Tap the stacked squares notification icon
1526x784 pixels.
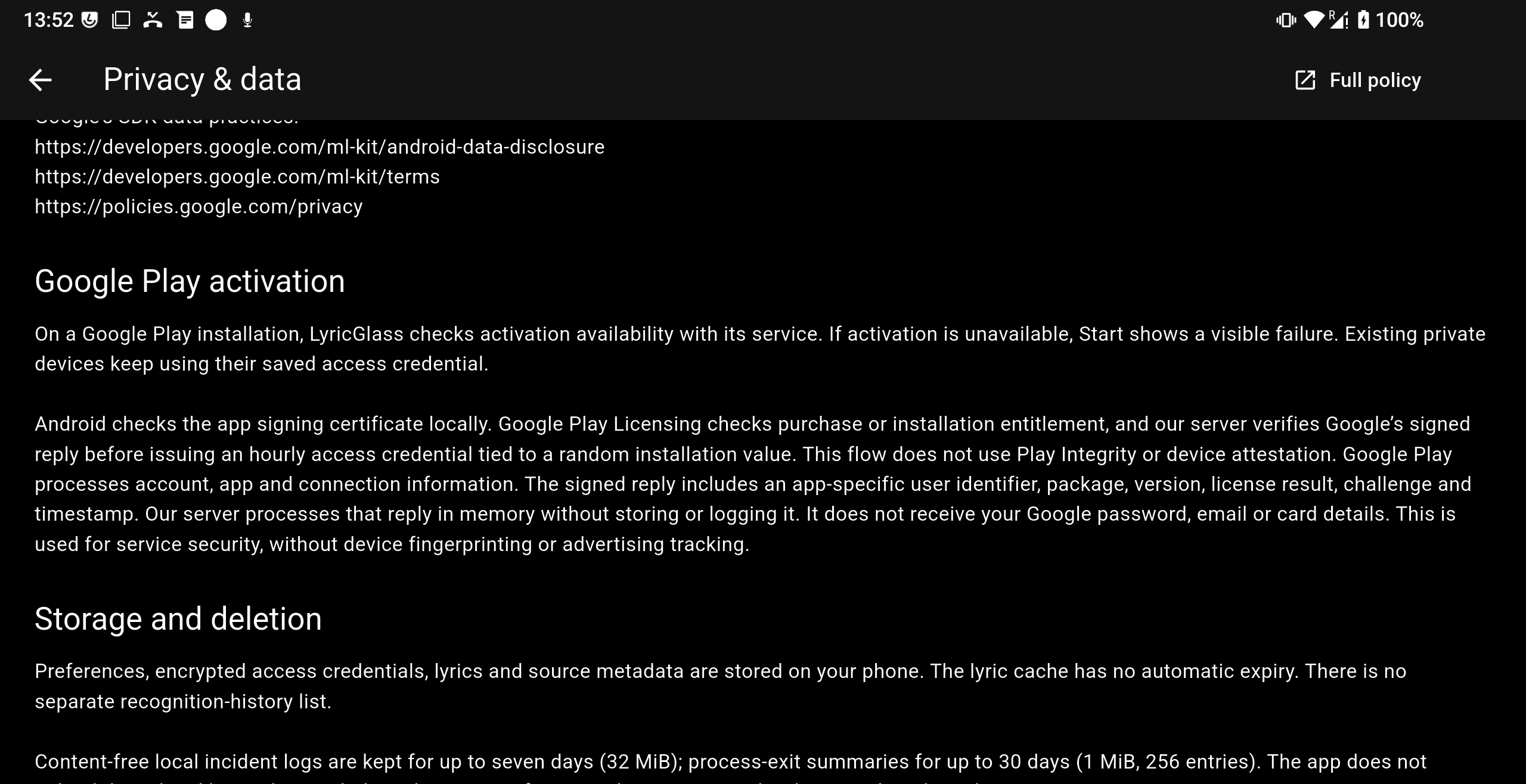click(x=121, y=20)
